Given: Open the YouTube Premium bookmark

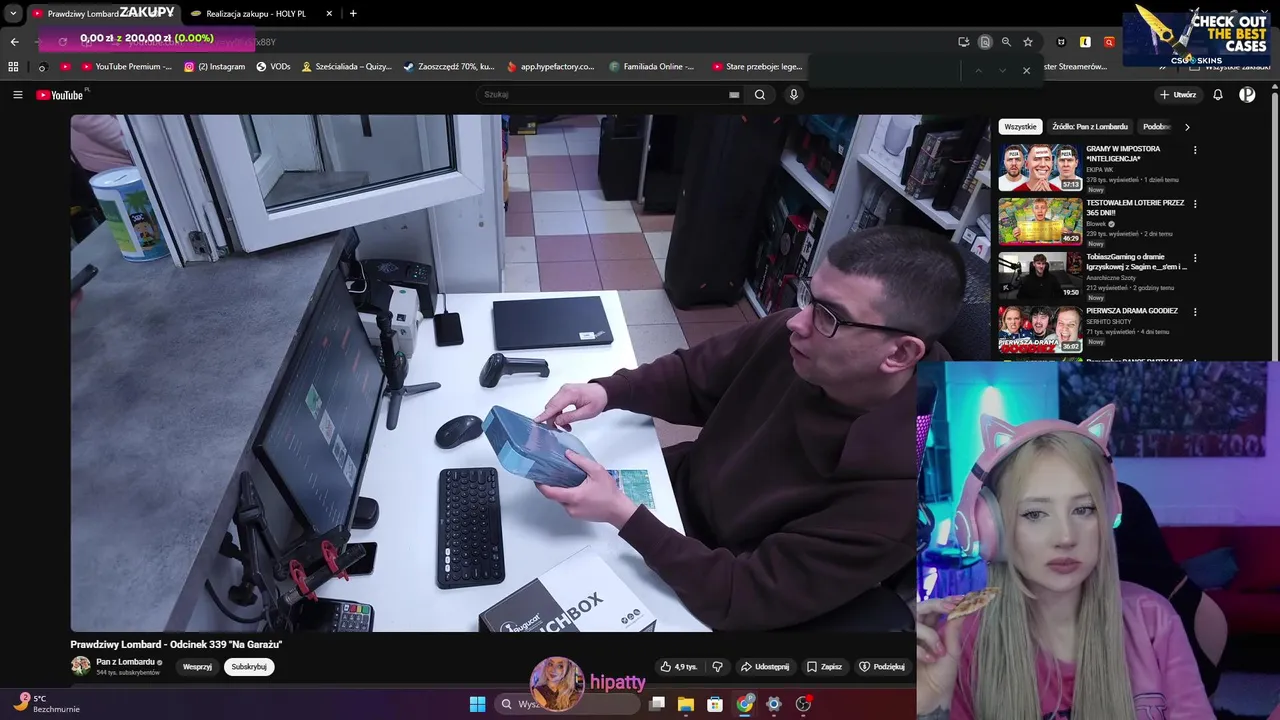Looking at the screenshot, I should (126, 67).
